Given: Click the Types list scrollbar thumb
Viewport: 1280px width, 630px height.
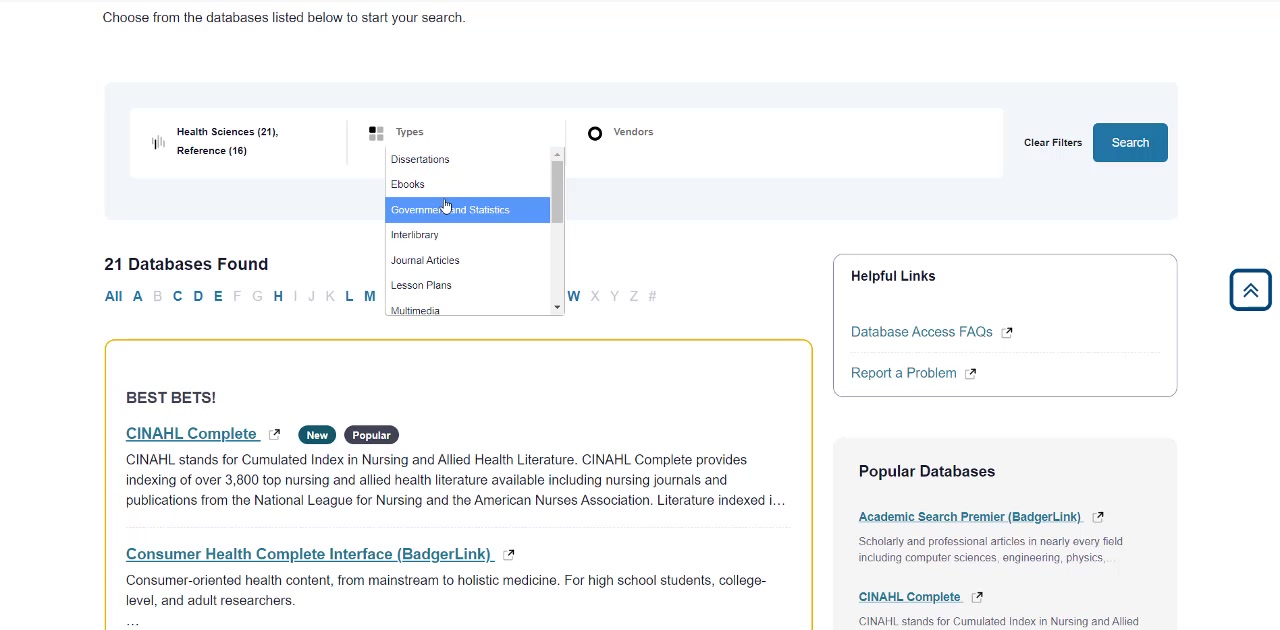Looking at the screenshot, I should tap(557, 192).
